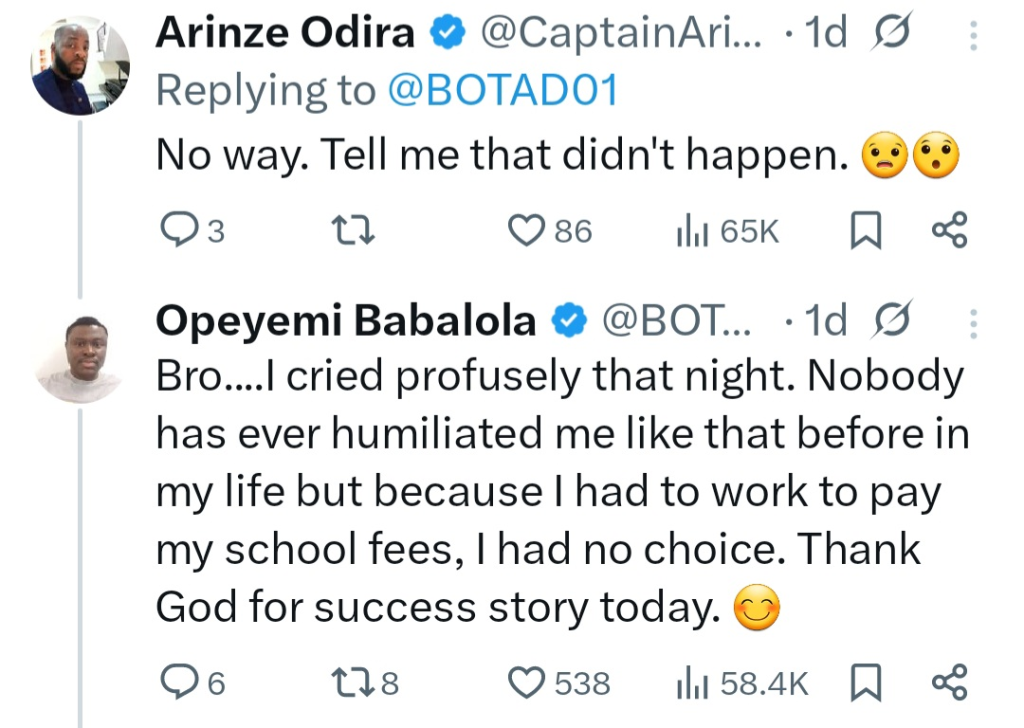Open more options on Arinze Odira's tweet

975,36
